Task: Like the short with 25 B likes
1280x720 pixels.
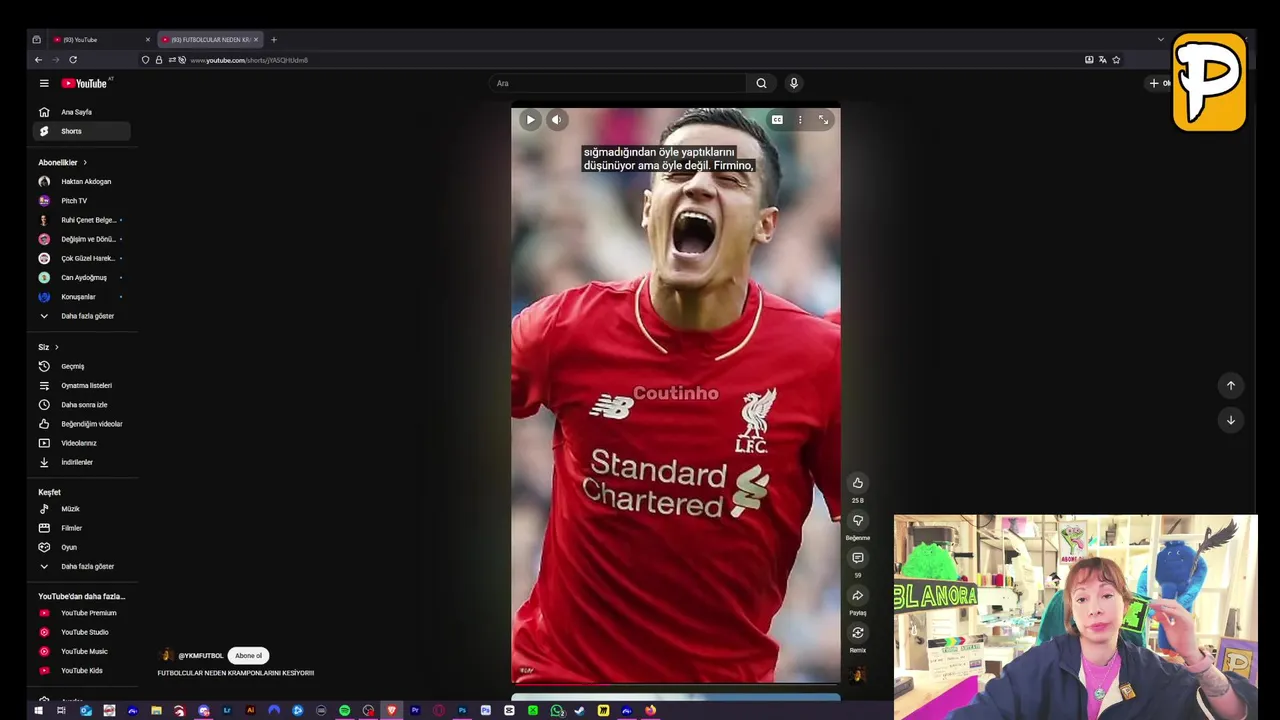Action: 858,483
